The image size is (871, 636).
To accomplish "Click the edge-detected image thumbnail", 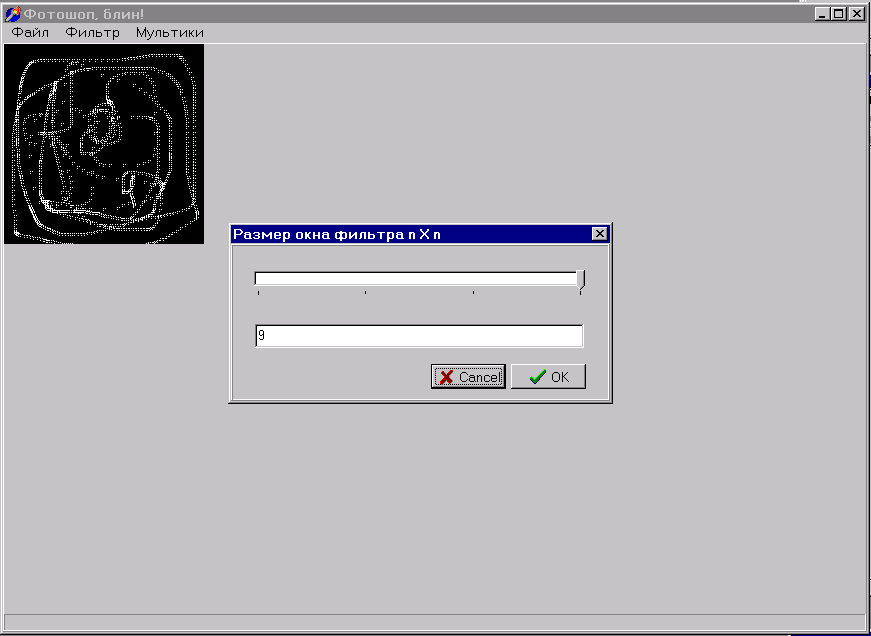I will point(104,144).
